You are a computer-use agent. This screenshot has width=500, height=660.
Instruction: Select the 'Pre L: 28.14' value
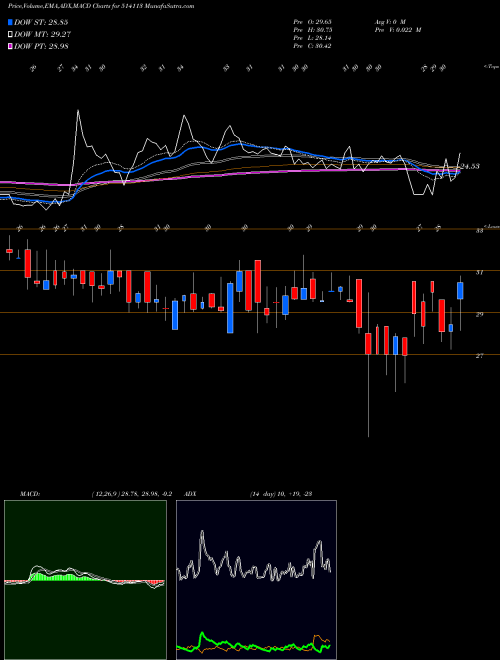[x=312, y=38]
